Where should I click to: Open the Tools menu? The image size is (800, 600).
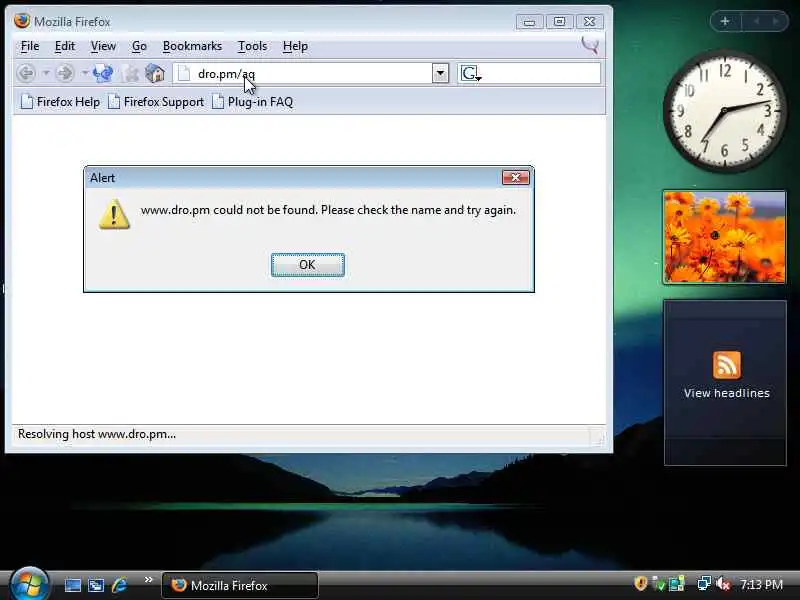253,46
